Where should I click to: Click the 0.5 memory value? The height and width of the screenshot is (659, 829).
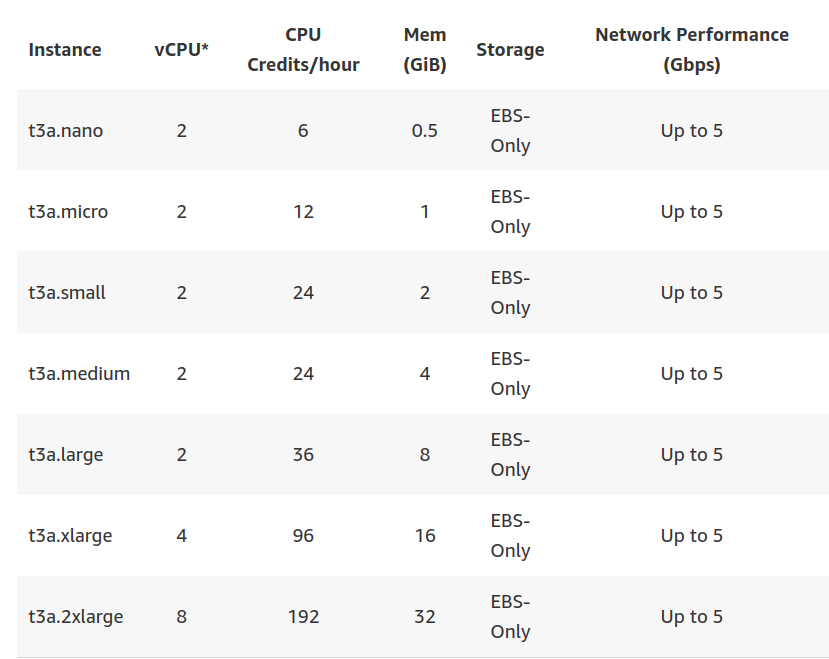(425, 131)
